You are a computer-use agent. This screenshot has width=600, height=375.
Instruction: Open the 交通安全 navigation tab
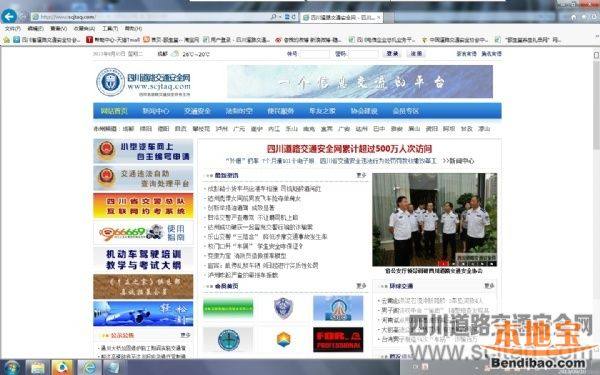click(x=197, y=111)
